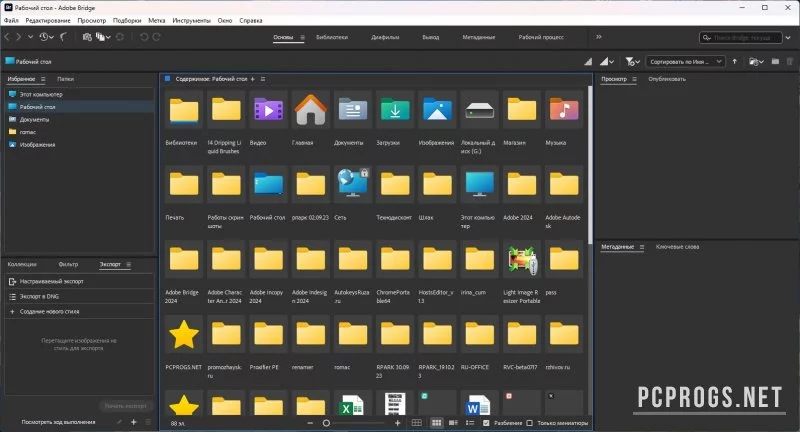Image resolution: width=800 pixels, height=432 pixels.
Task: Open recent folder dropdown icon
Action: coord(756,62)
